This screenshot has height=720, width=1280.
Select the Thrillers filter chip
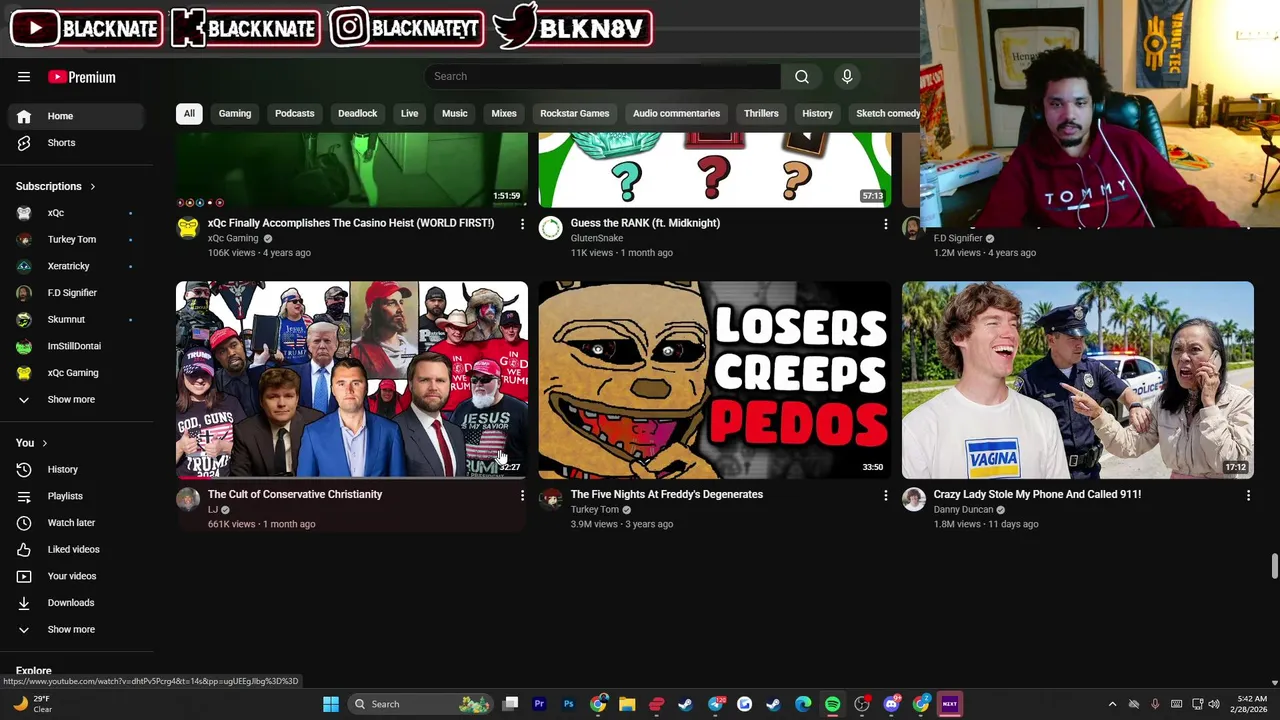click(x=761, y=114)
